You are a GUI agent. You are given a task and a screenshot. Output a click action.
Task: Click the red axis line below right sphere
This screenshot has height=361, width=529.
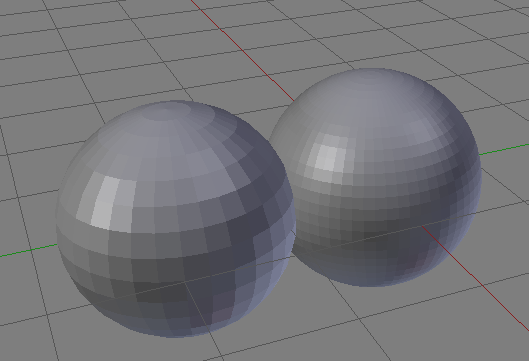(475, 279)
